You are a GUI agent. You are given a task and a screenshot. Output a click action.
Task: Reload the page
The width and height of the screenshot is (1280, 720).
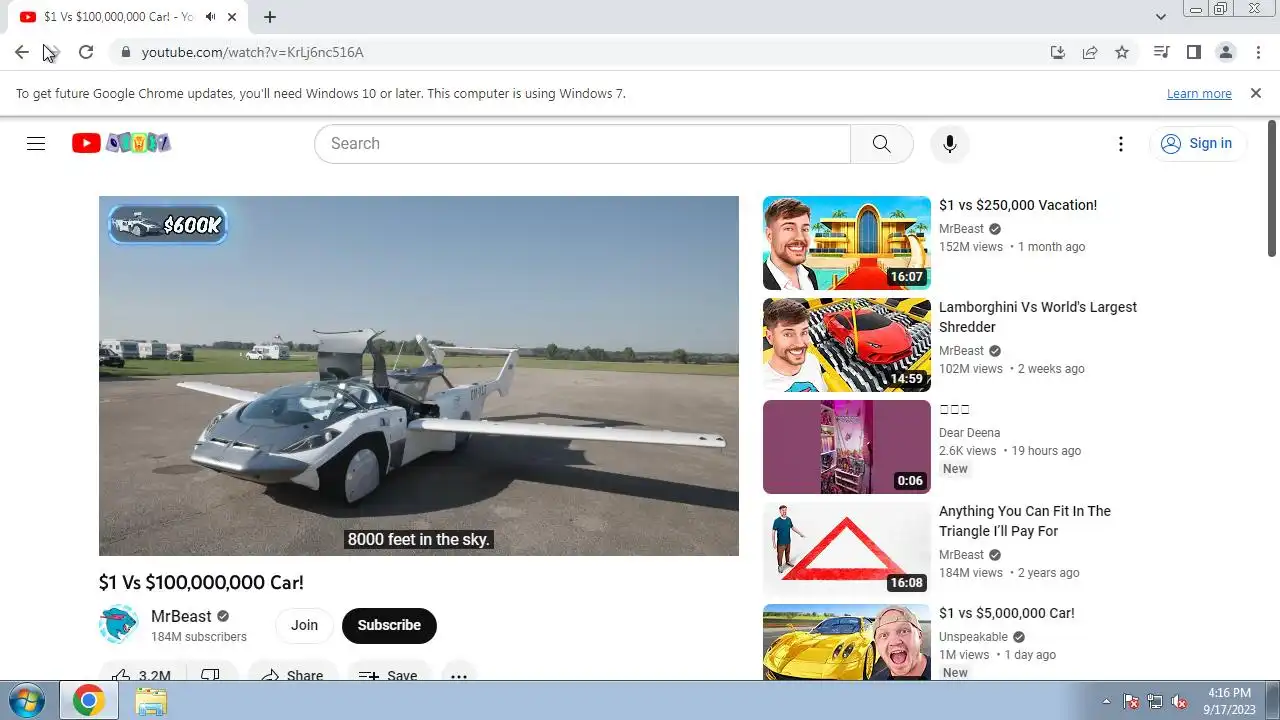tap(86, 52)
